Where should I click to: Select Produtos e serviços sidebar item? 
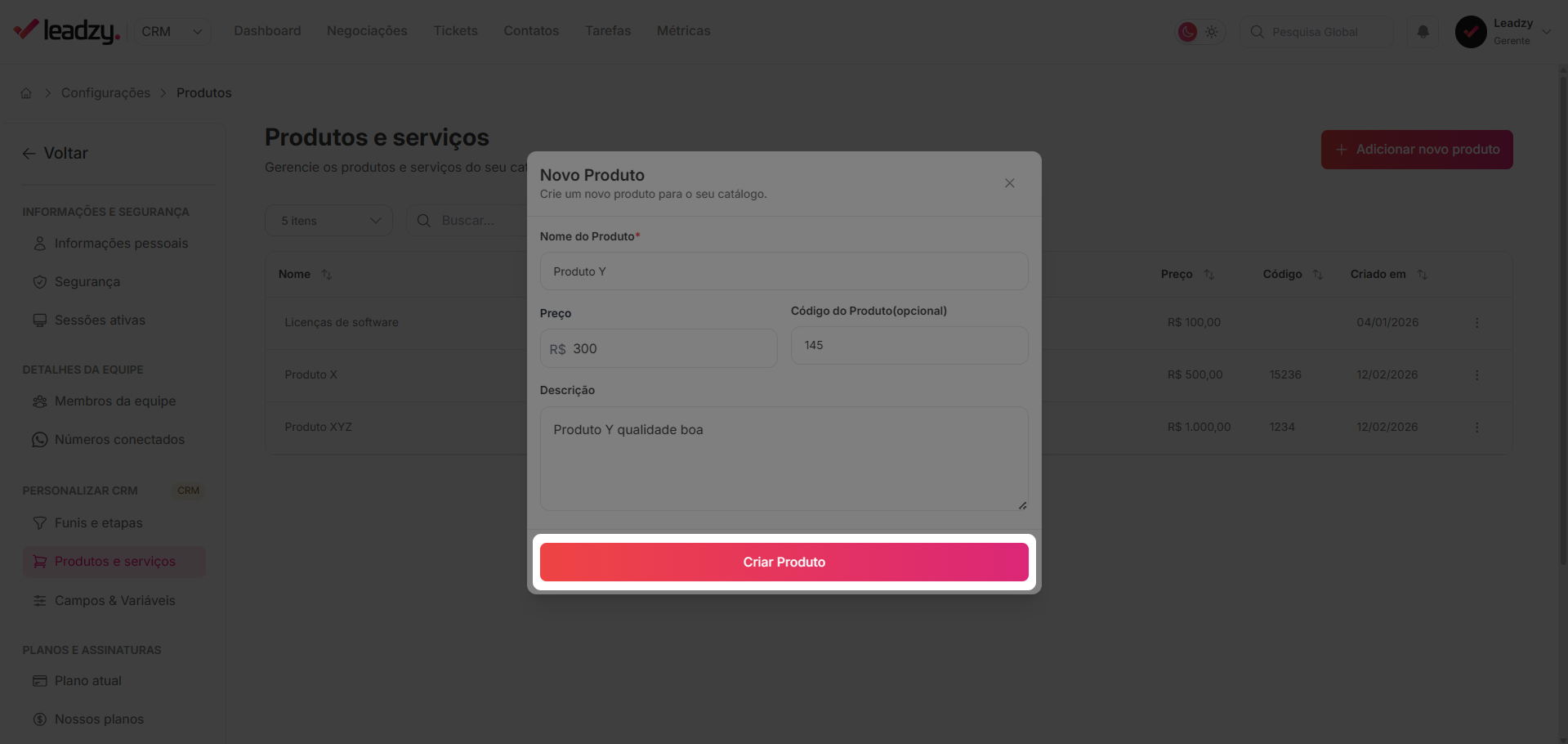114,562
